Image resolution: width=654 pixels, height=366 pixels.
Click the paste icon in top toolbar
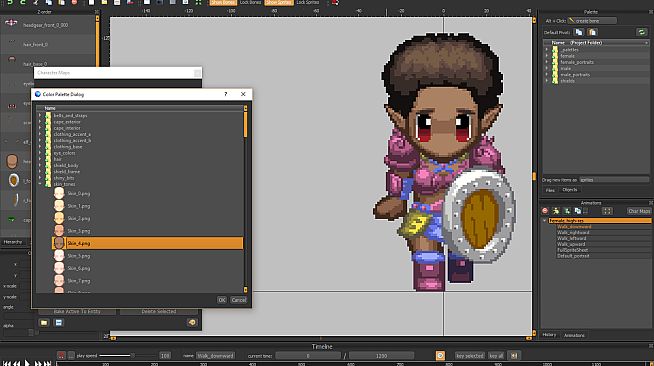tap(61, 2)
